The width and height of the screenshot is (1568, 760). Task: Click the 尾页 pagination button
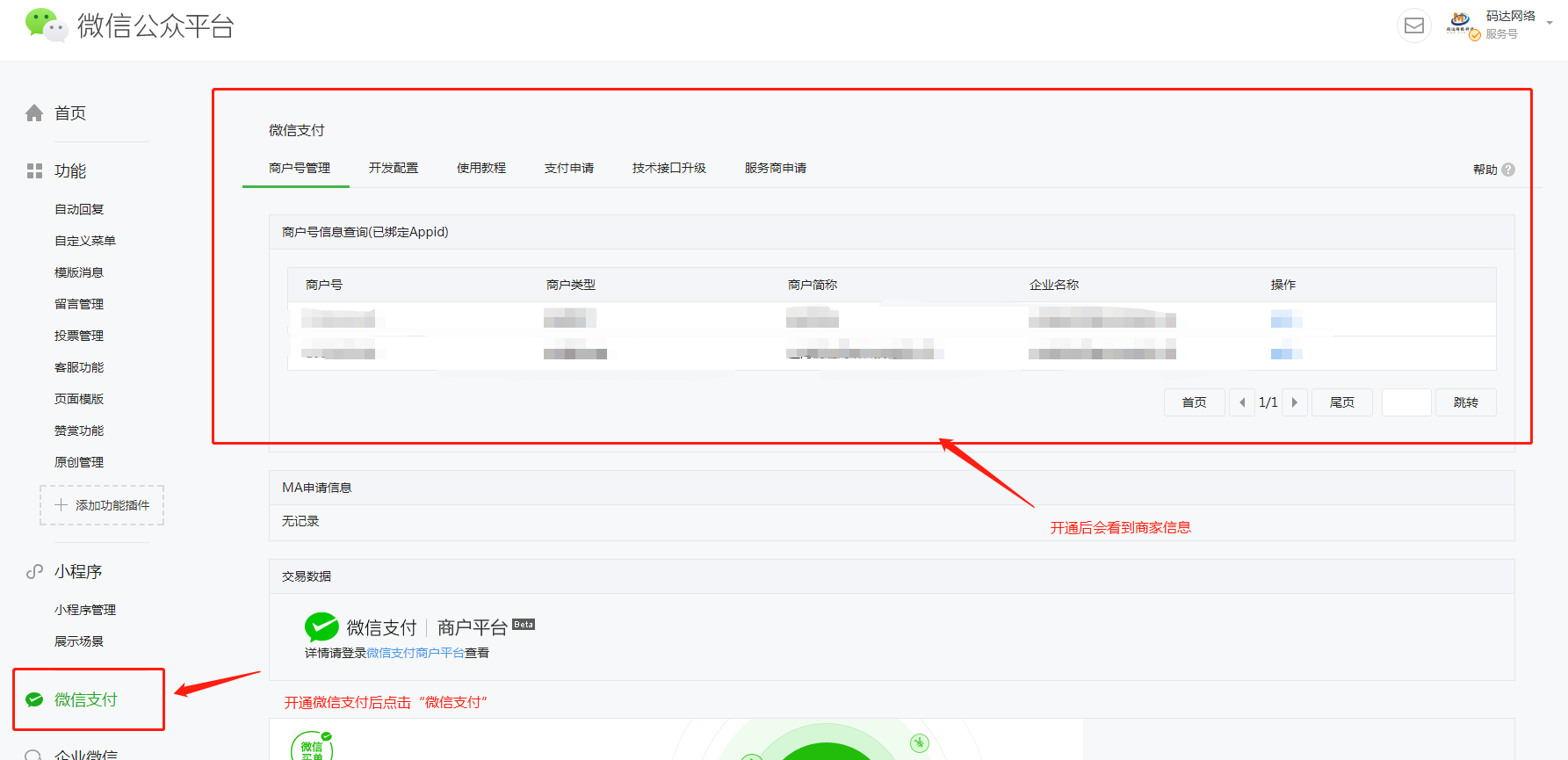click(x=1342, y=402)
